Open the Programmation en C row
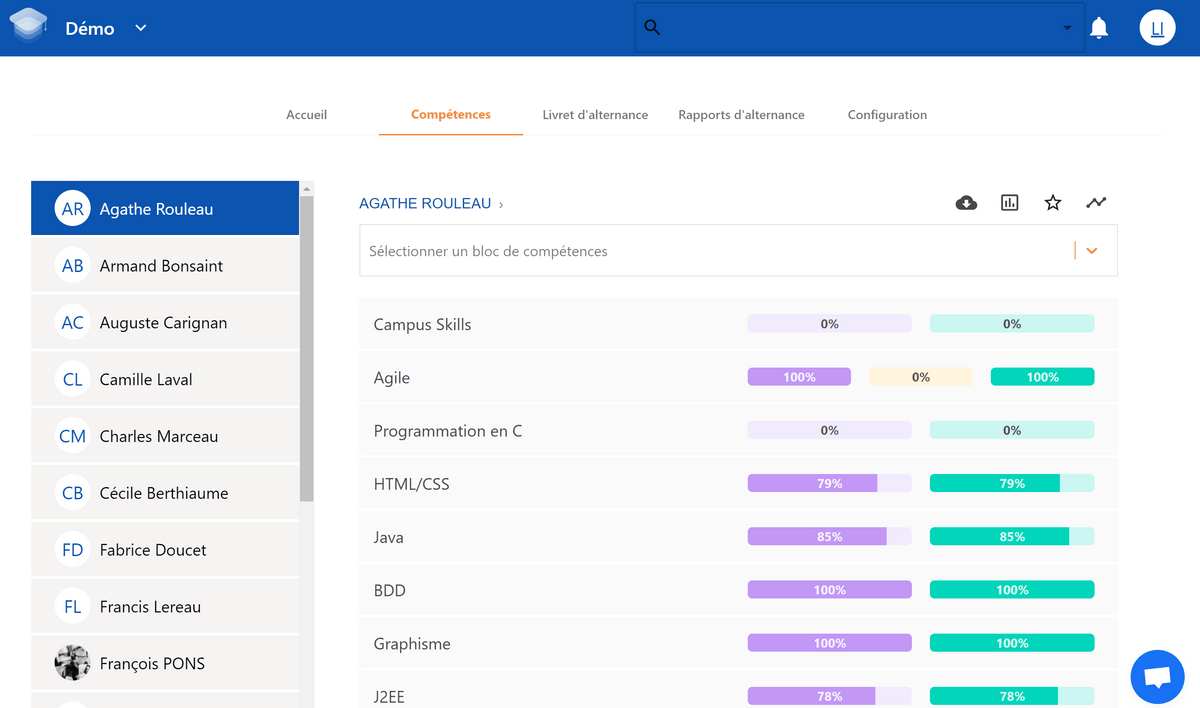This screenshot has height=708, width=1200. (738, 431)
